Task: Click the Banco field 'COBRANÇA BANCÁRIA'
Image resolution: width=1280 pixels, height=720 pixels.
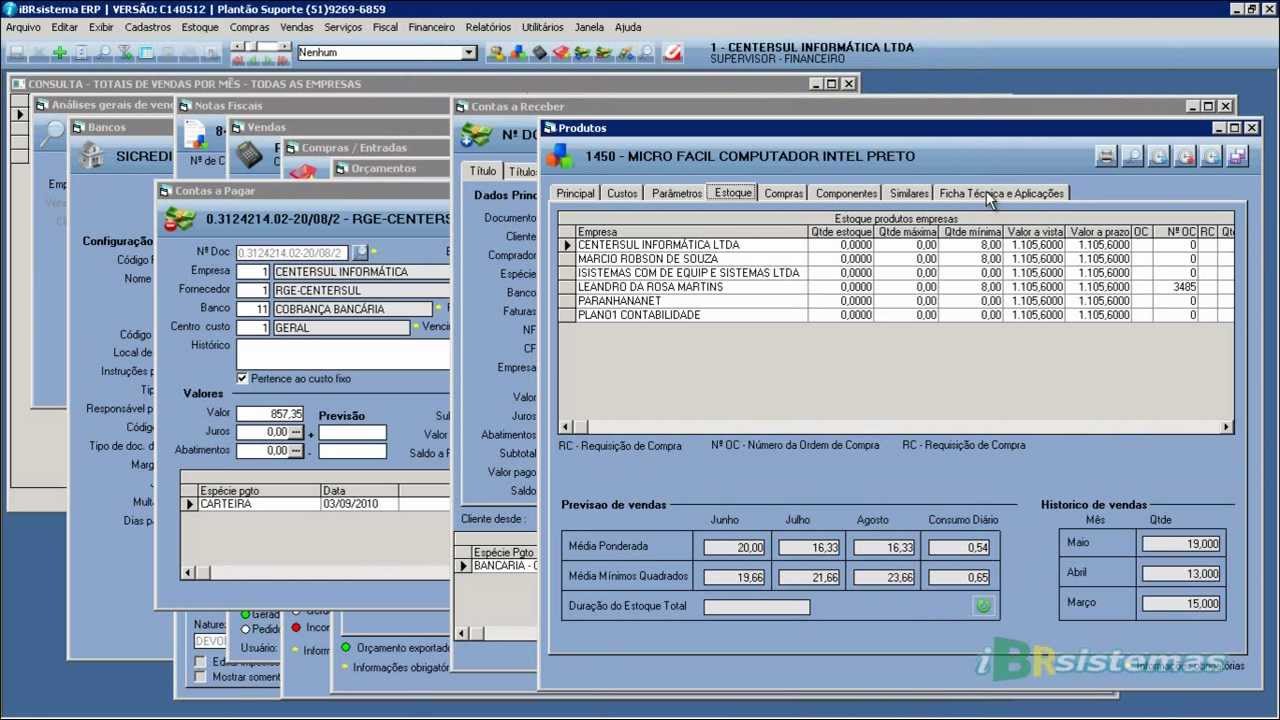Action: tap(353, 309)
